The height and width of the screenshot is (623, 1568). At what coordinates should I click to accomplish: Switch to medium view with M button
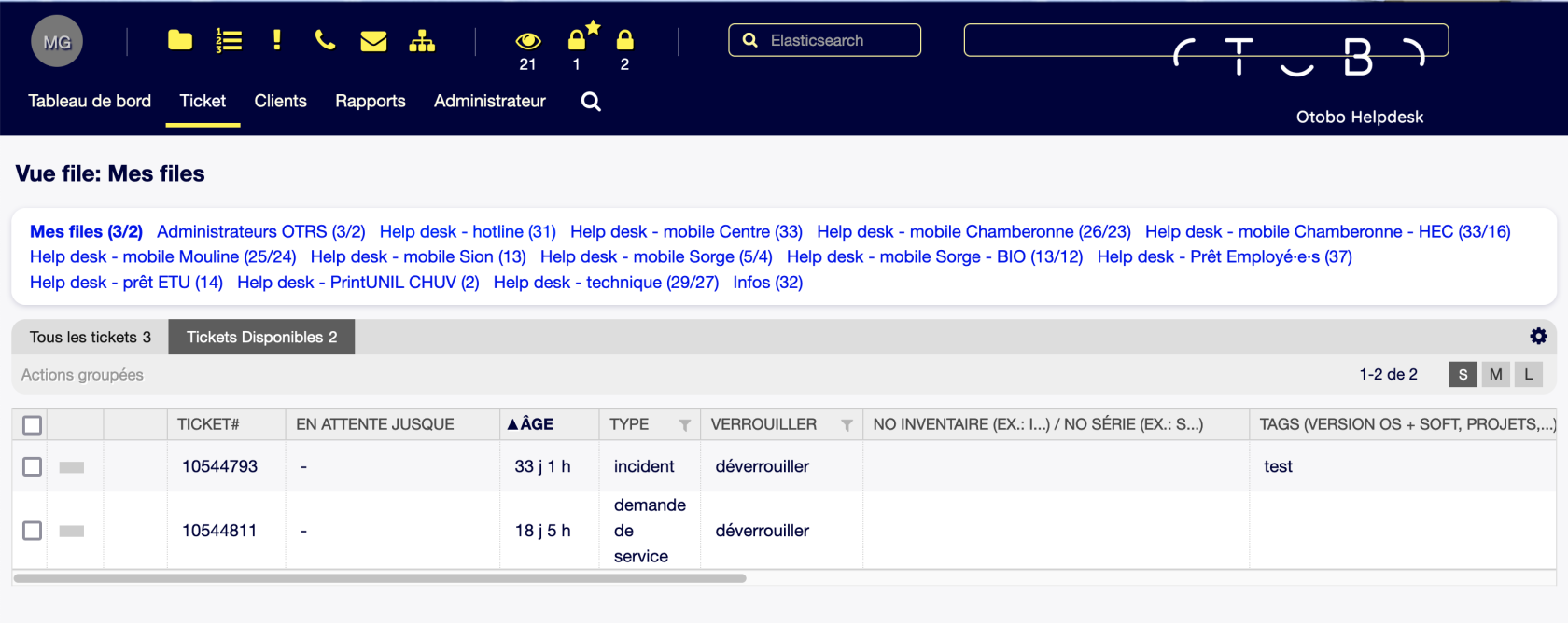tap(1495, 374)
